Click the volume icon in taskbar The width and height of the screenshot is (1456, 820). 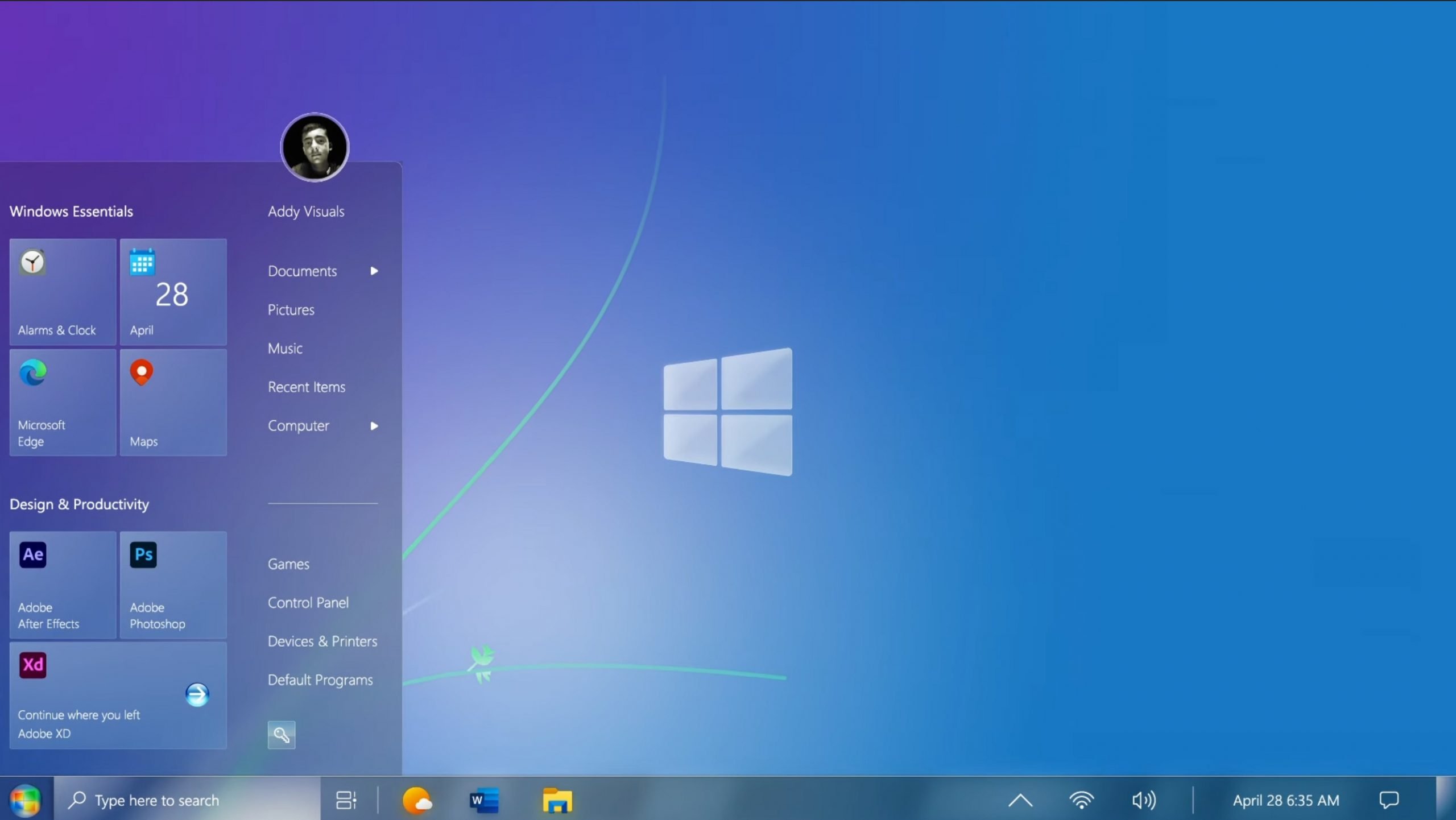pyautogui.click(x=1143, y=800)
